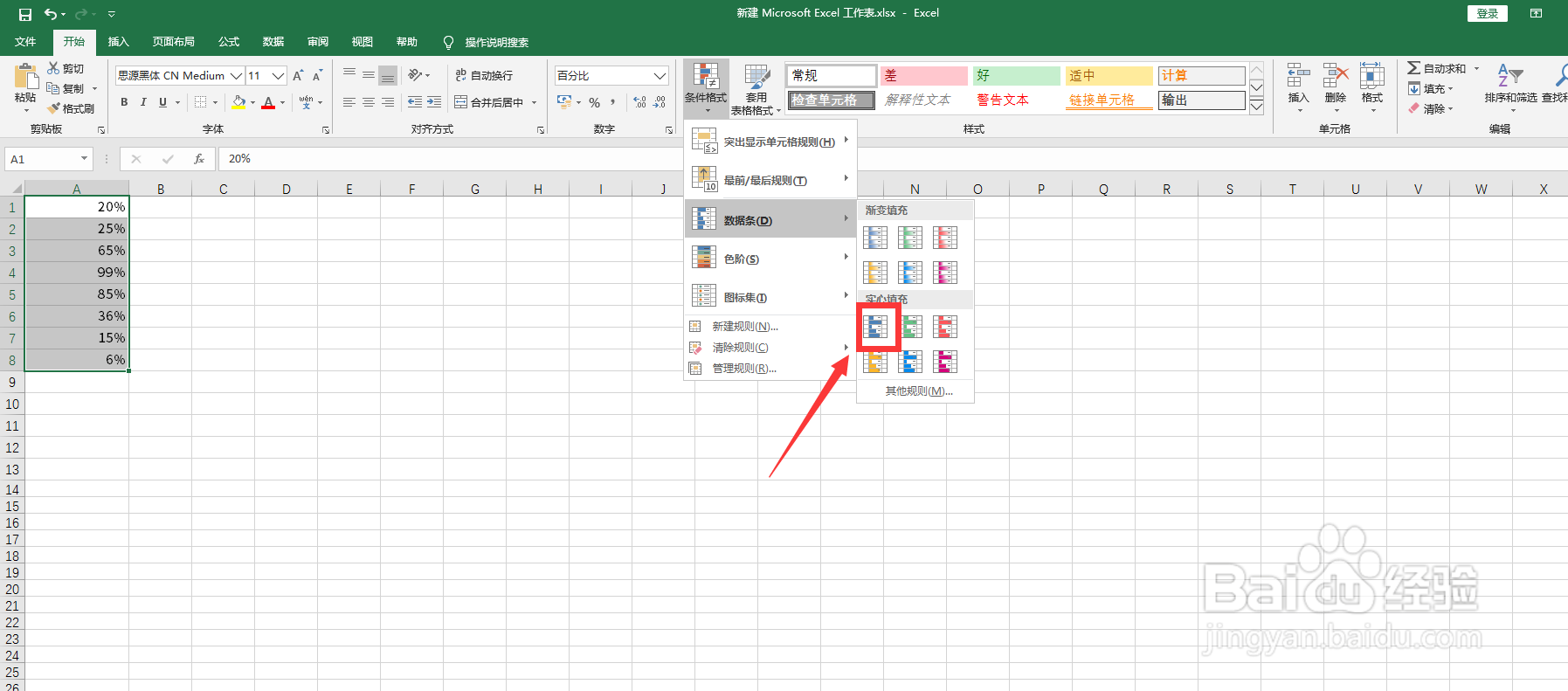Click New Rule (新建规则) entry
Screen dimensions: 1568x691
770,327
